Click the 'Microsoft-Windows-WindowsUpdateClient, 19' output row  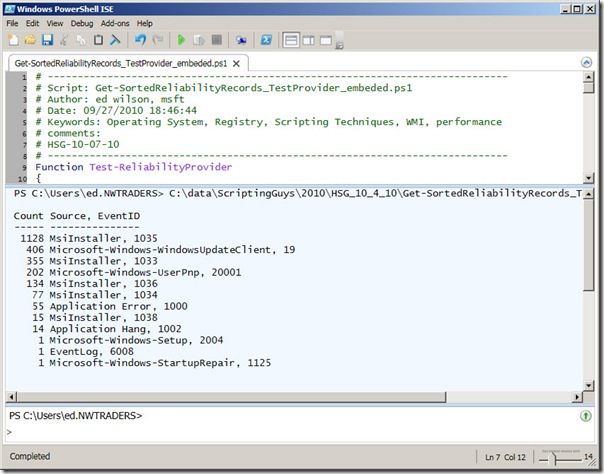(x=161, y=250)
